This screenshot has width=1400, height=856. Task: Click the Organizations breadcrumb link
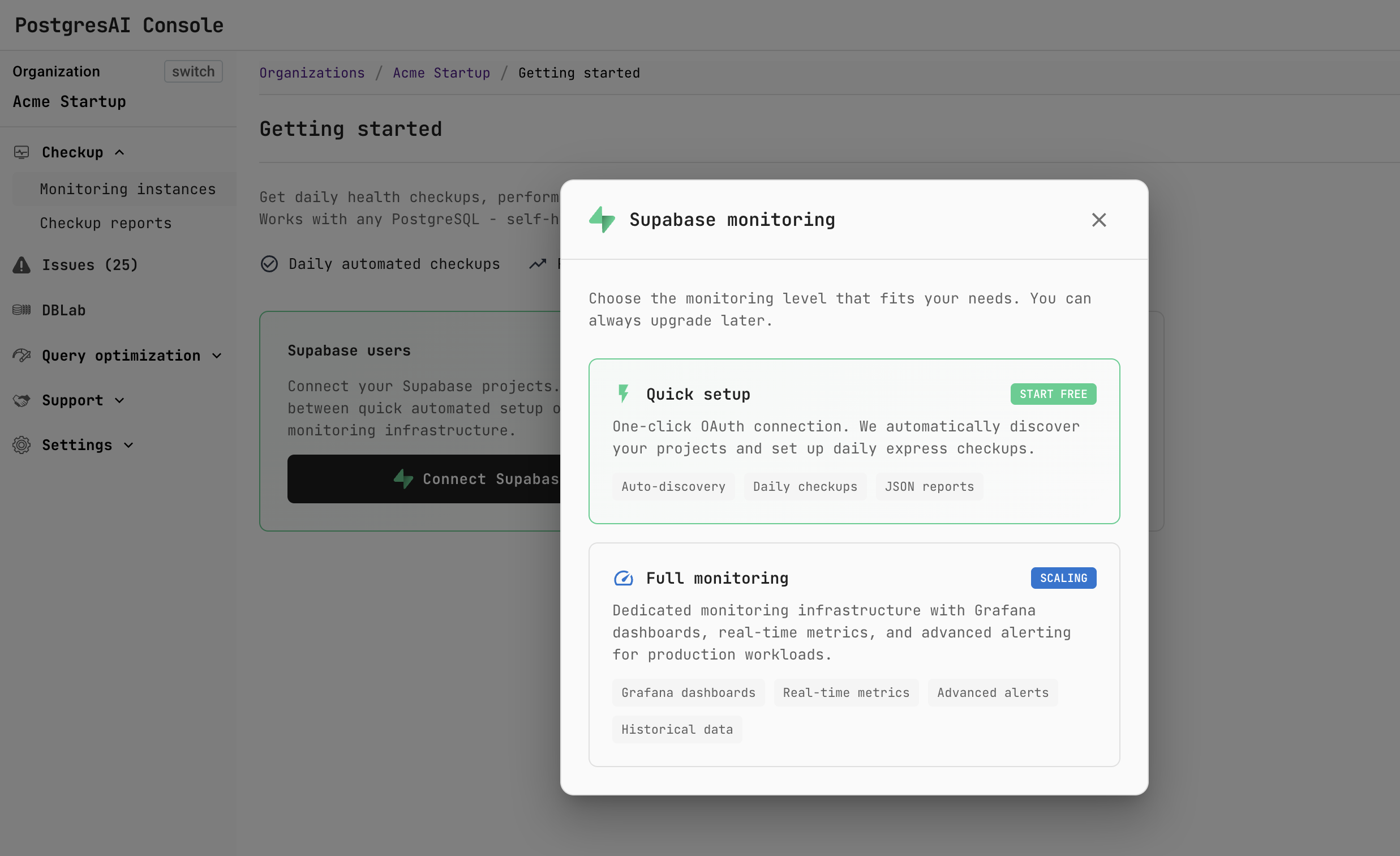[311, 73]
